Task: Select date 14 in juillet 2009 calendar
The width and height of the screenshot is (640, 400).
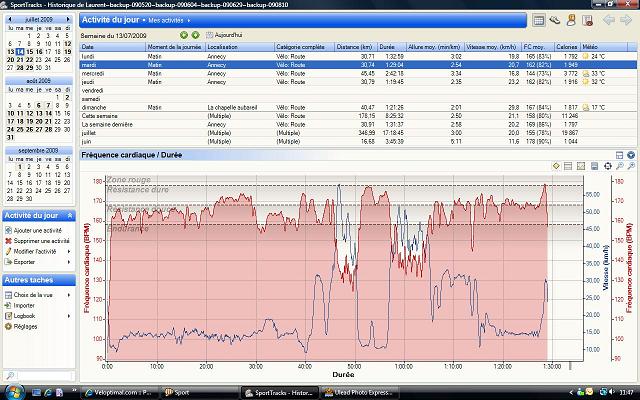Action: (20, 52)
